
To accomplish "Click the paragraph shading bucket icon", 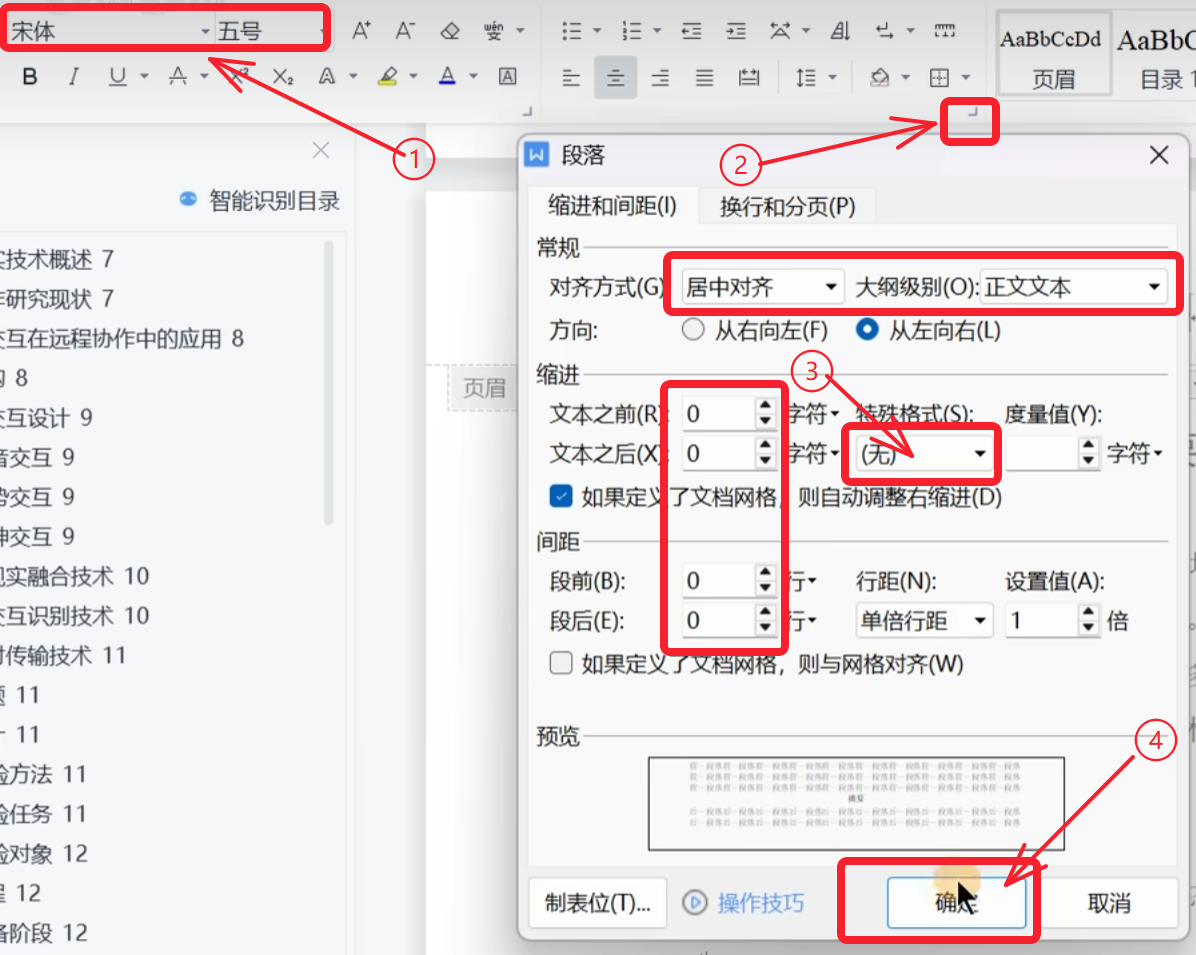I will point(880,78).
